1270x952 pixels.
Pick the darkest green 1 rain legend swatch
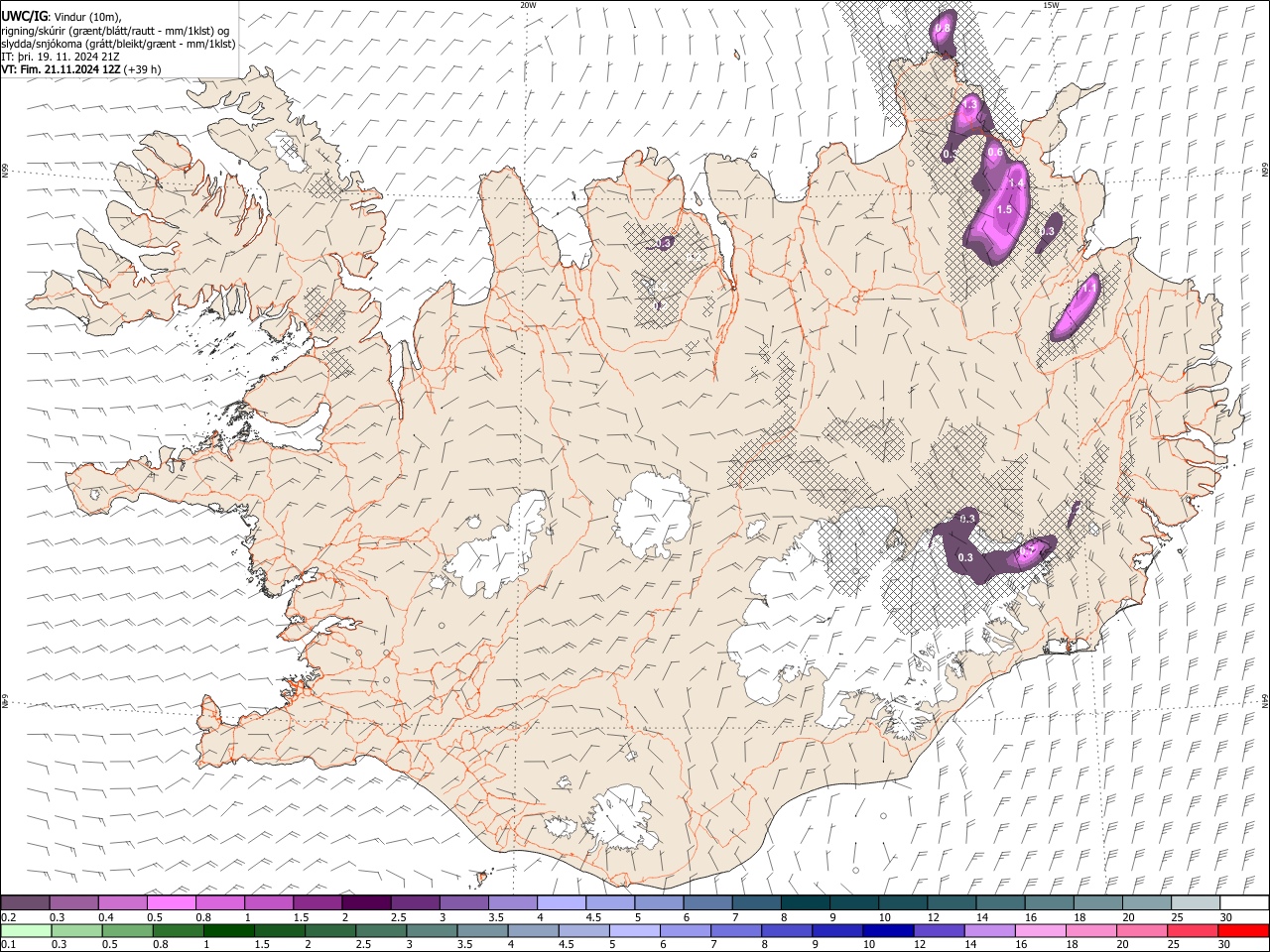(x=228, y=930)
